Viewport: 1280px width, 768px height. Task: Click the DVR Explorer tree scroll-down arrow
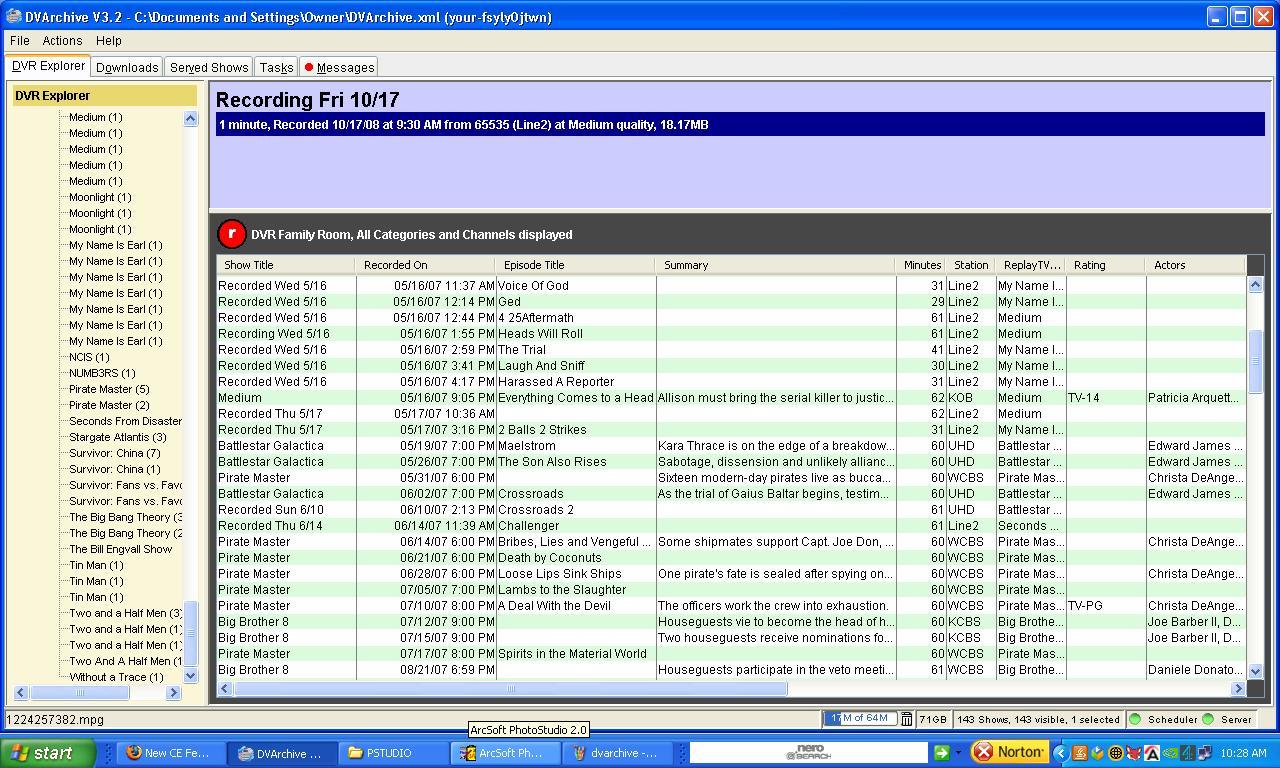190,676
